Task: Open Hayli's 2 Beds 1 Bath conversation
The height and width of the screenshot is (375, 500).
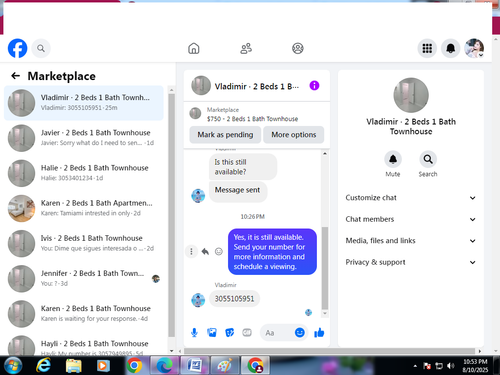Action: click(84, 345)
